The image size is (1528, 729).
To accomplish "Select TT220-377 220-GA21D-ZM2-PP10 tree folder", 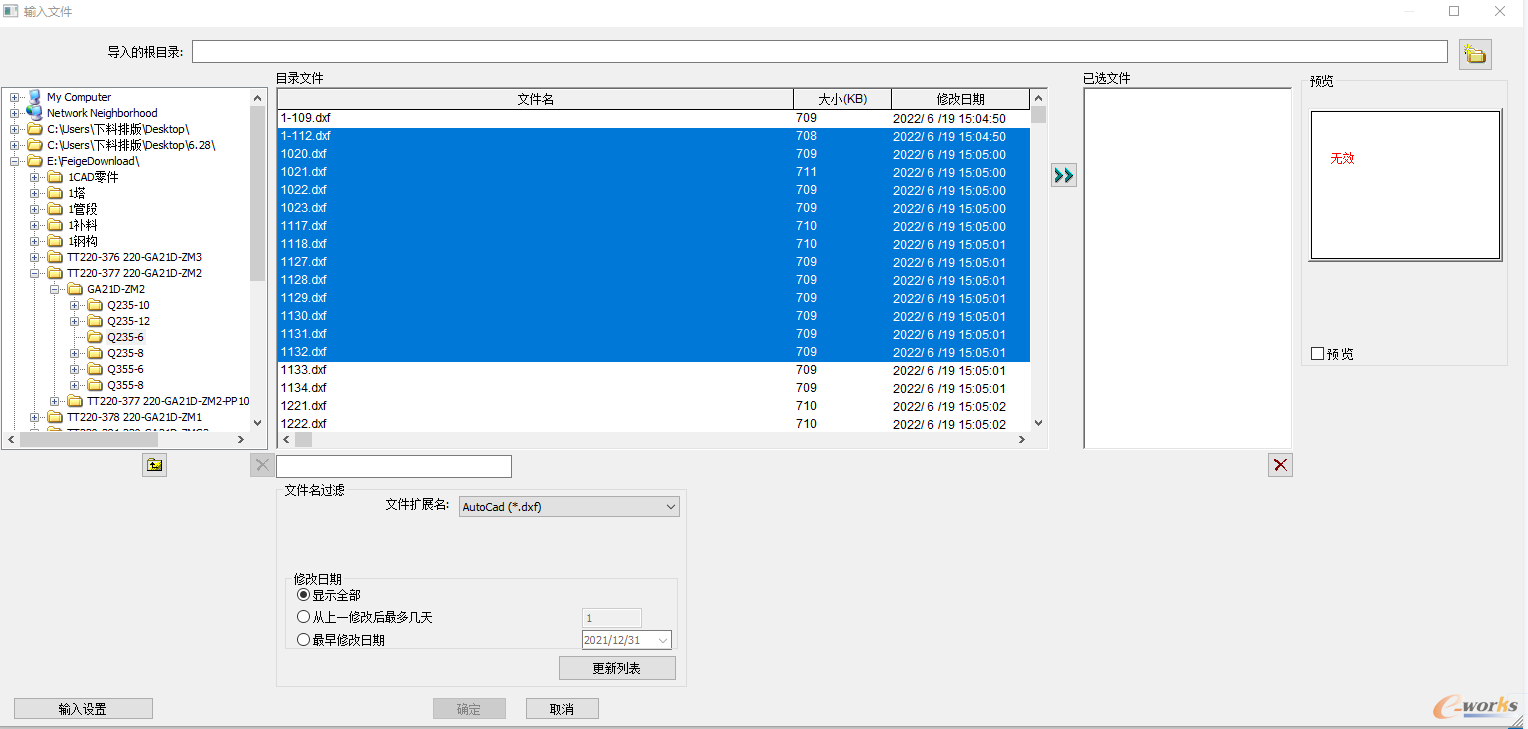I will pyautogui.click(x=168, y=401).
